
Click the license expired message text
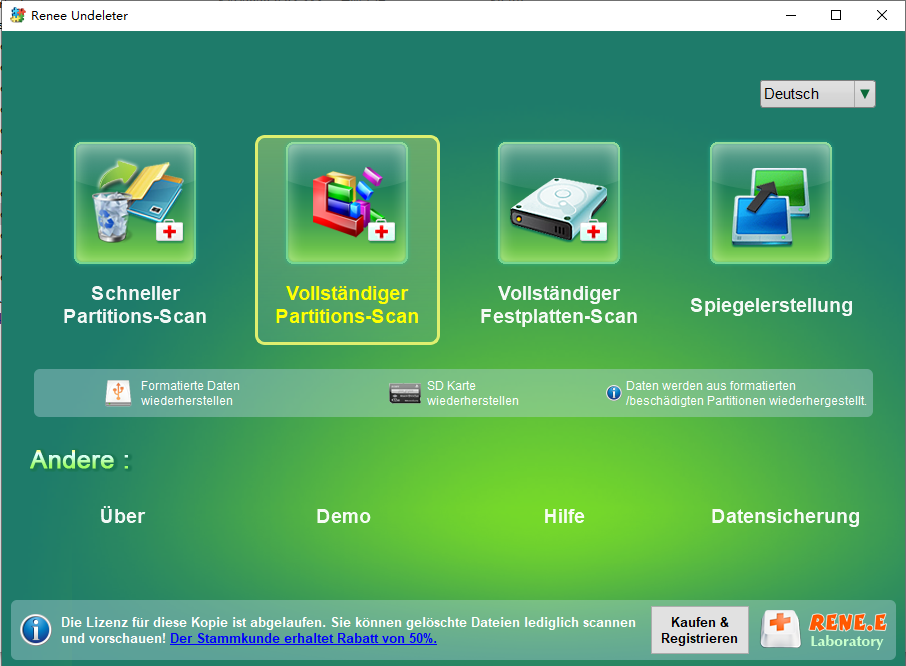[348, 630]
